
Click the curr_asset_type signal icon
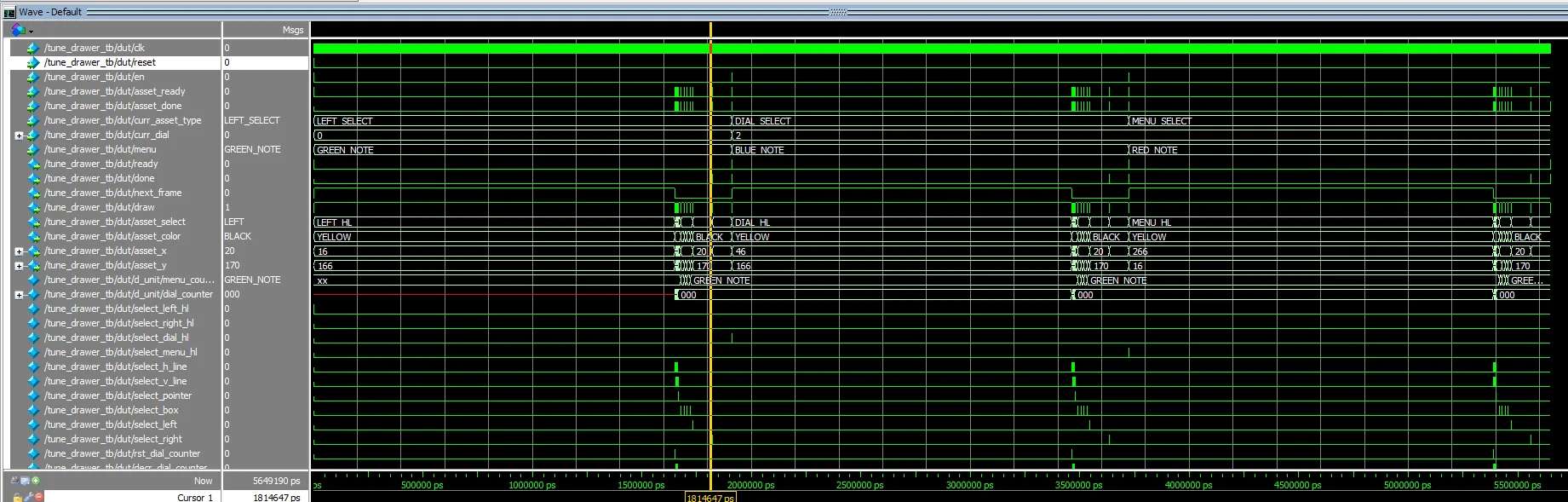(x=33, y=120)
